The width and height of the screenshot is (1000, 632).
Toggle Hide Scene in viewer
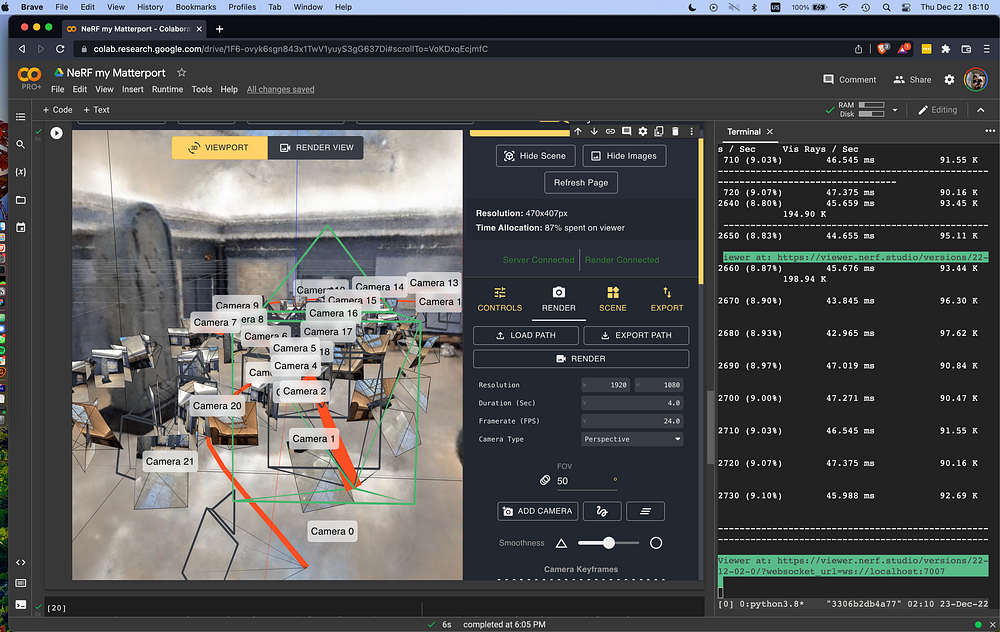(535, 156)
